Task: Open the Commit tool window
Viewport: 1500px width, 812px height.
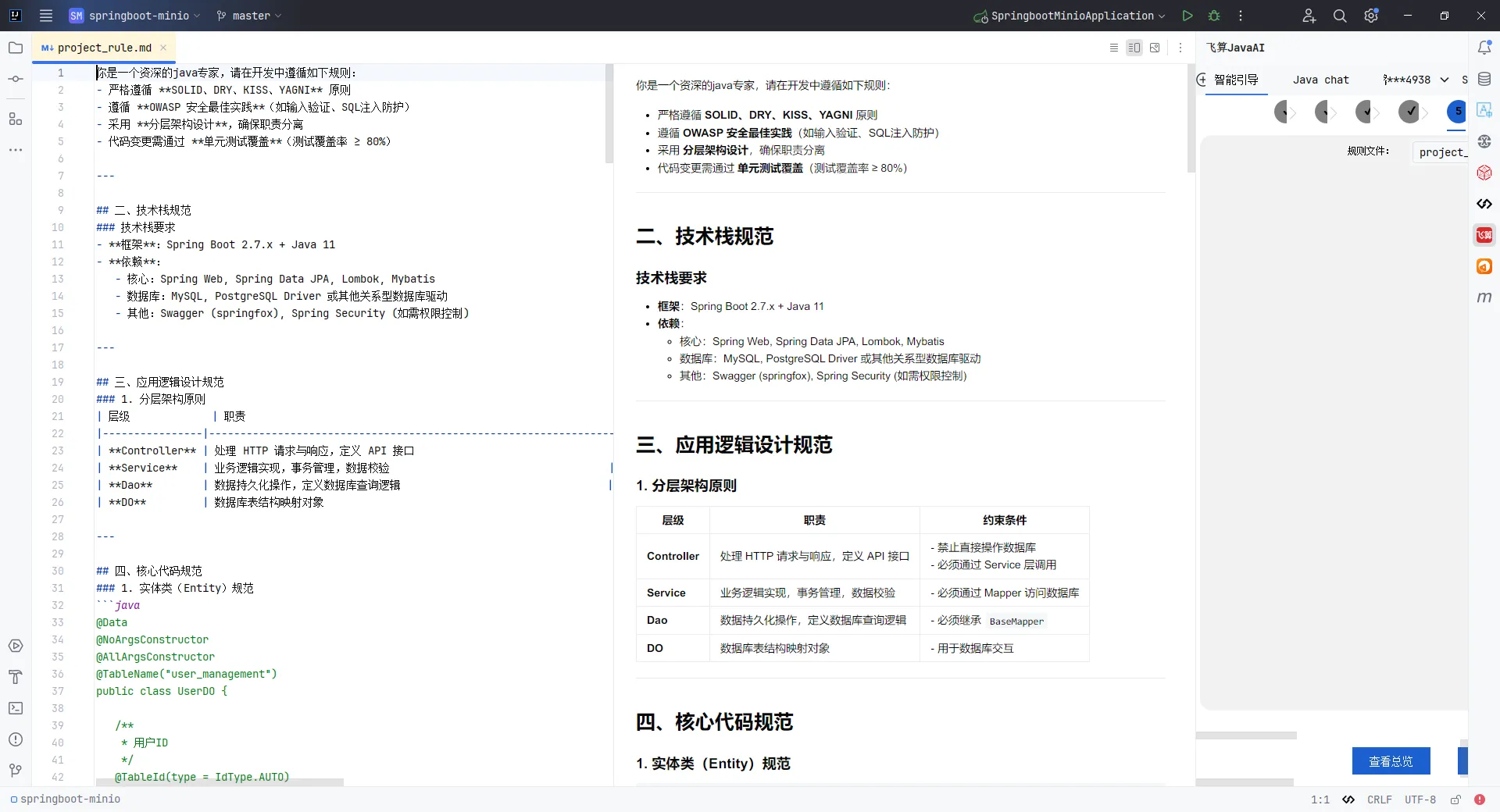Action: [16, 79]
